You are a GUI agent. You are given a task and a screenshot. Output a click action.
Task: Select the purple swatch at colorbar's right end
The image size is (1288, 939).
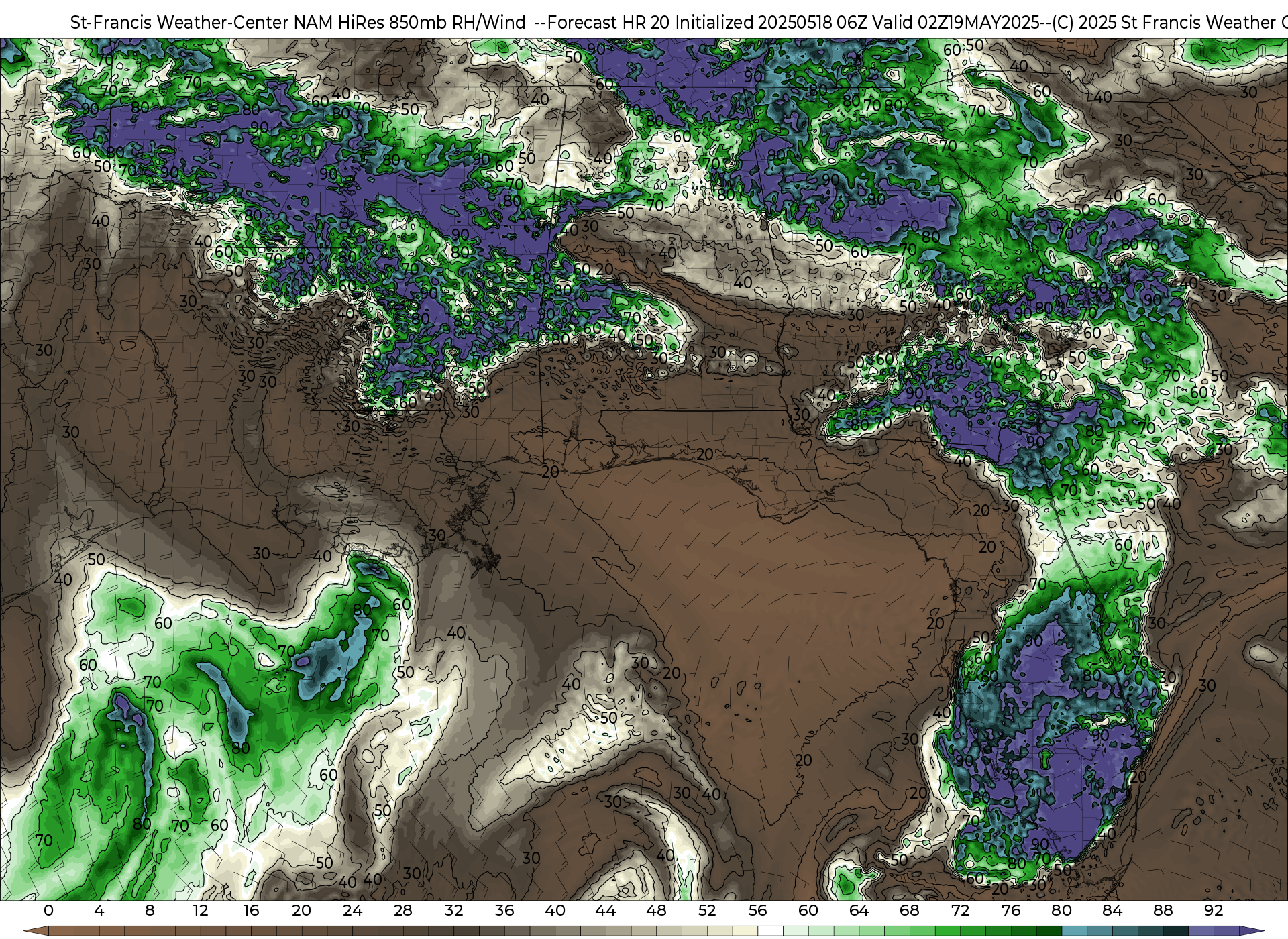[1226, 932]
